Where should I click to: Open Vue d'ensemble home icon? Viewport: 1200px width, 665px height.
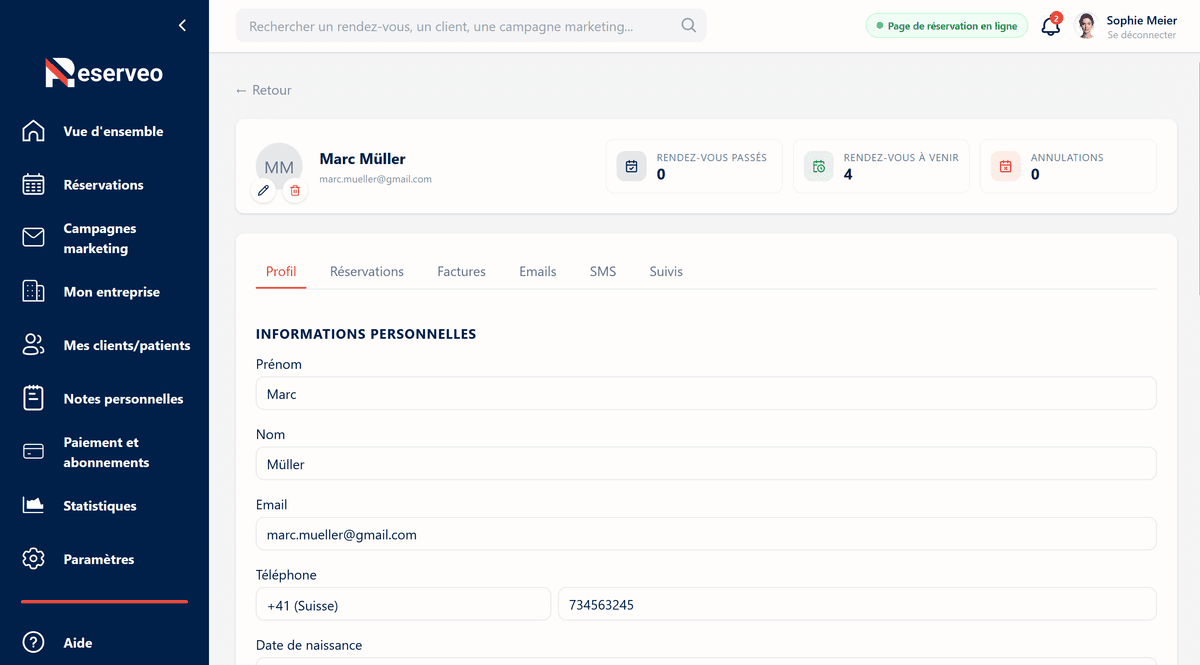pyautogui.click(x=34, y=131)
